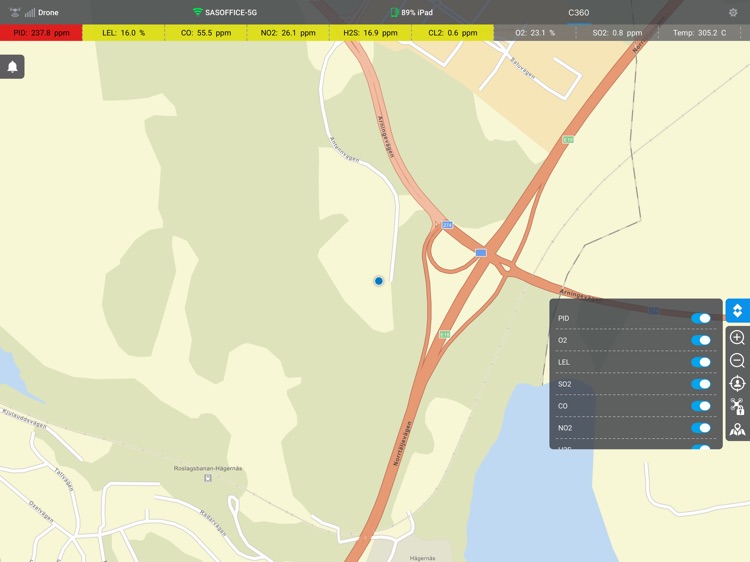Select the LEL 16.0 % reading
Viewport: 750px width, 562px height.
pos(123,33)
